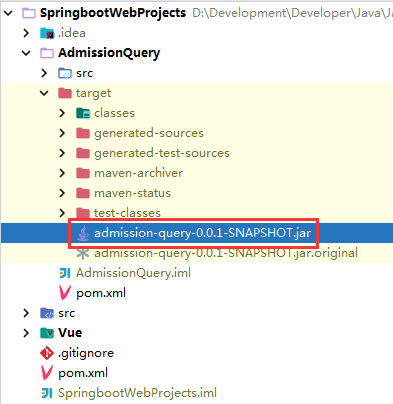Select SpringbootWebProjects.iml file

point(137,393)
